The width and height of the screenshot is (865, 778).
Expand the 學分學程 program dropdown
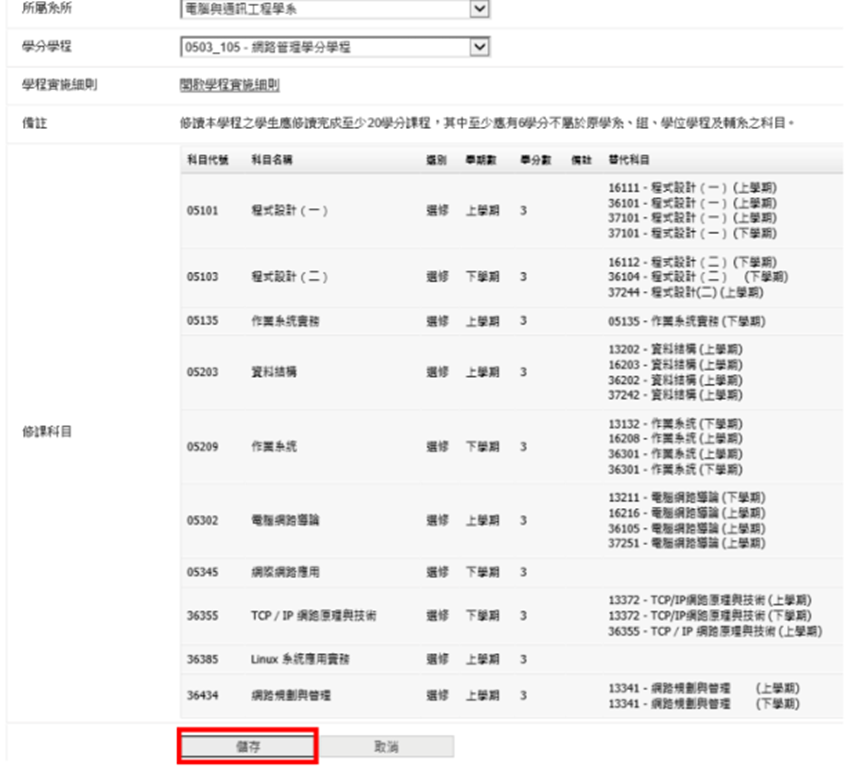click(480, 47)
